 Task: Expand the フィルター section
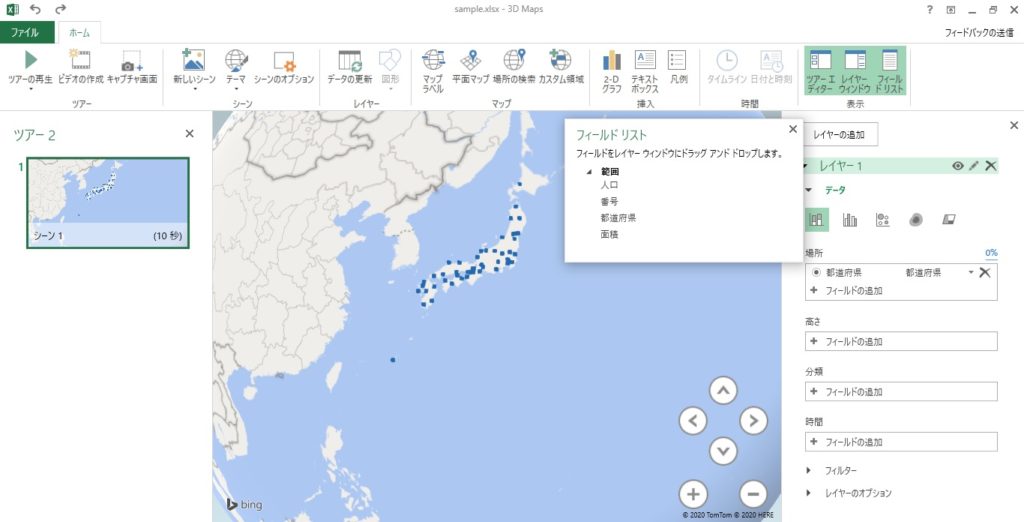pyautogui.click(x=809, y=470)
